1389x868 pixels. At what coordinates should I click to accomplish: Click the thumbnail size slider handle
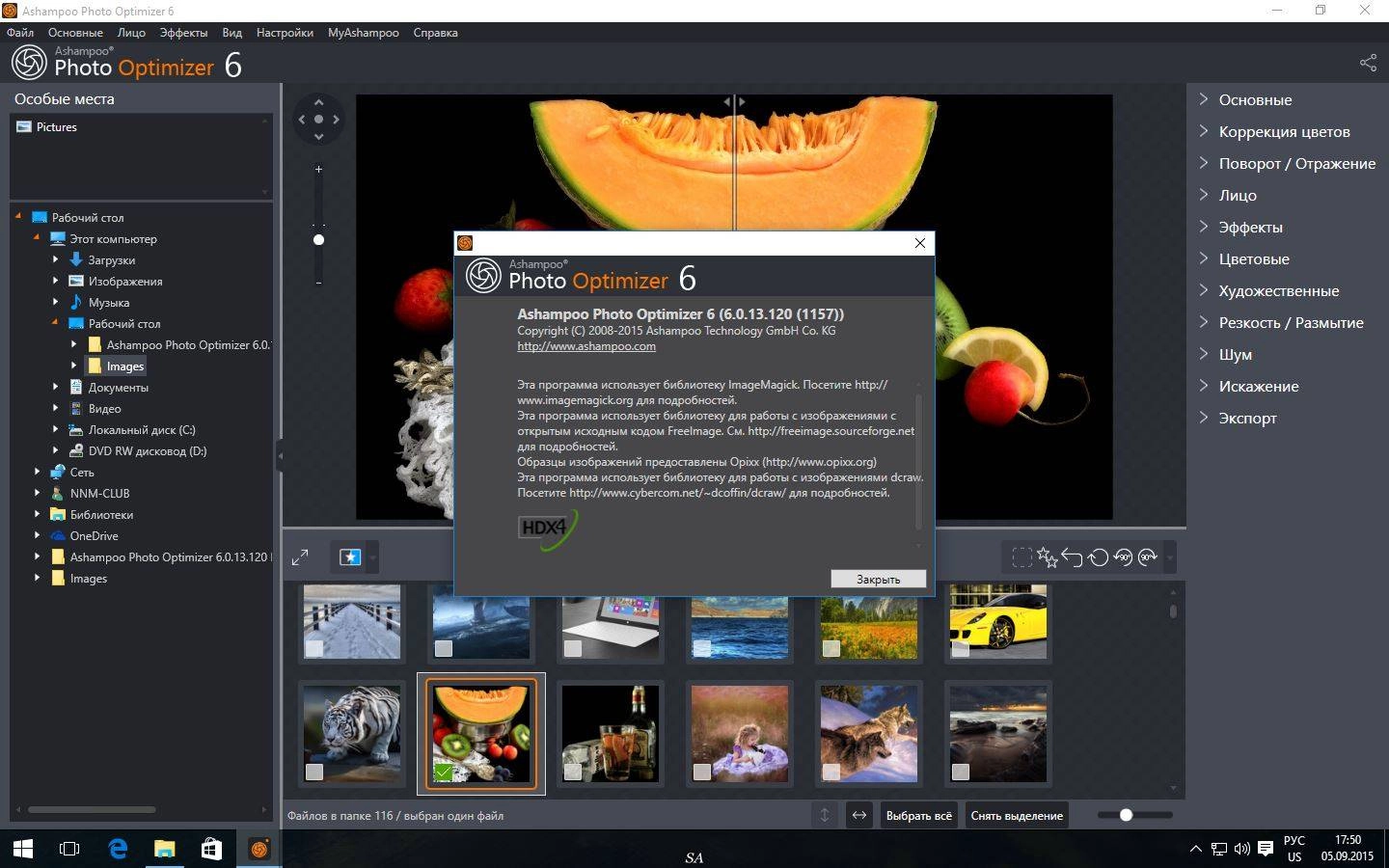click(1126, 815)
